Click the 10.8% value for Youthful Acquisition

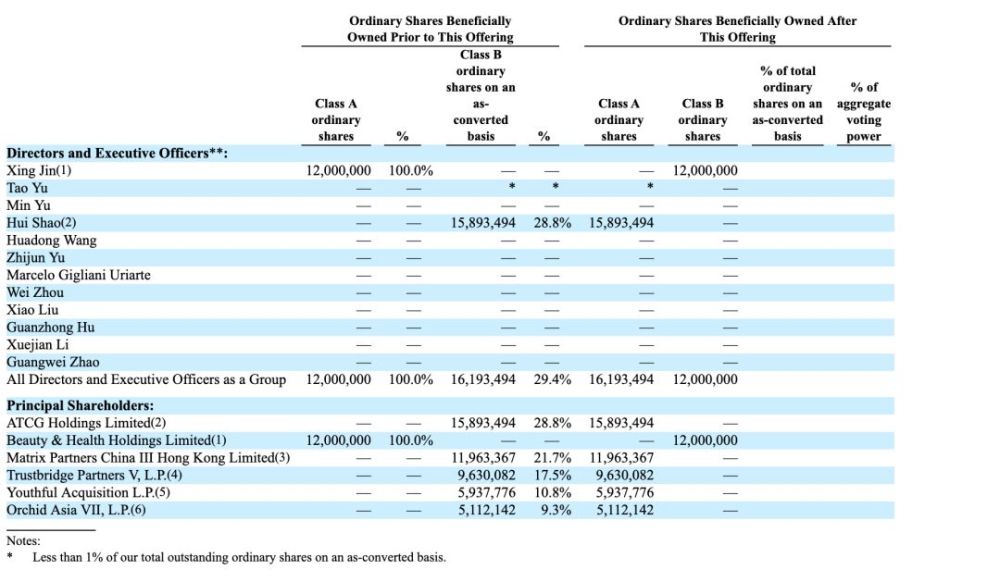point(552,493)
